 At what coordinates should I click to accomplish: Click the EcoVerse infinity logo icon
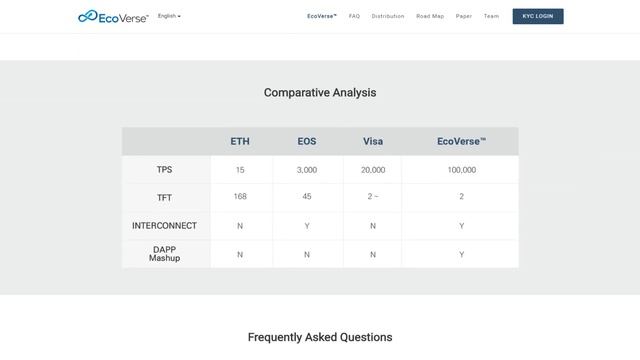(x=88, y=16)
